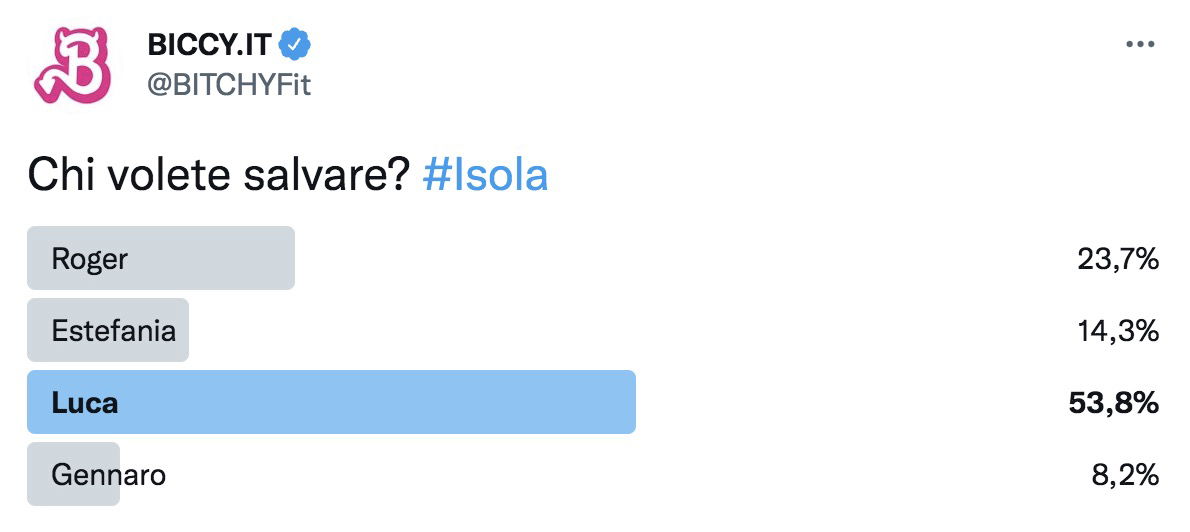The height and width of the screenshot is (532, 1190).
Task: Follow the #Isola hashtag link
Action: coord(485,176)
